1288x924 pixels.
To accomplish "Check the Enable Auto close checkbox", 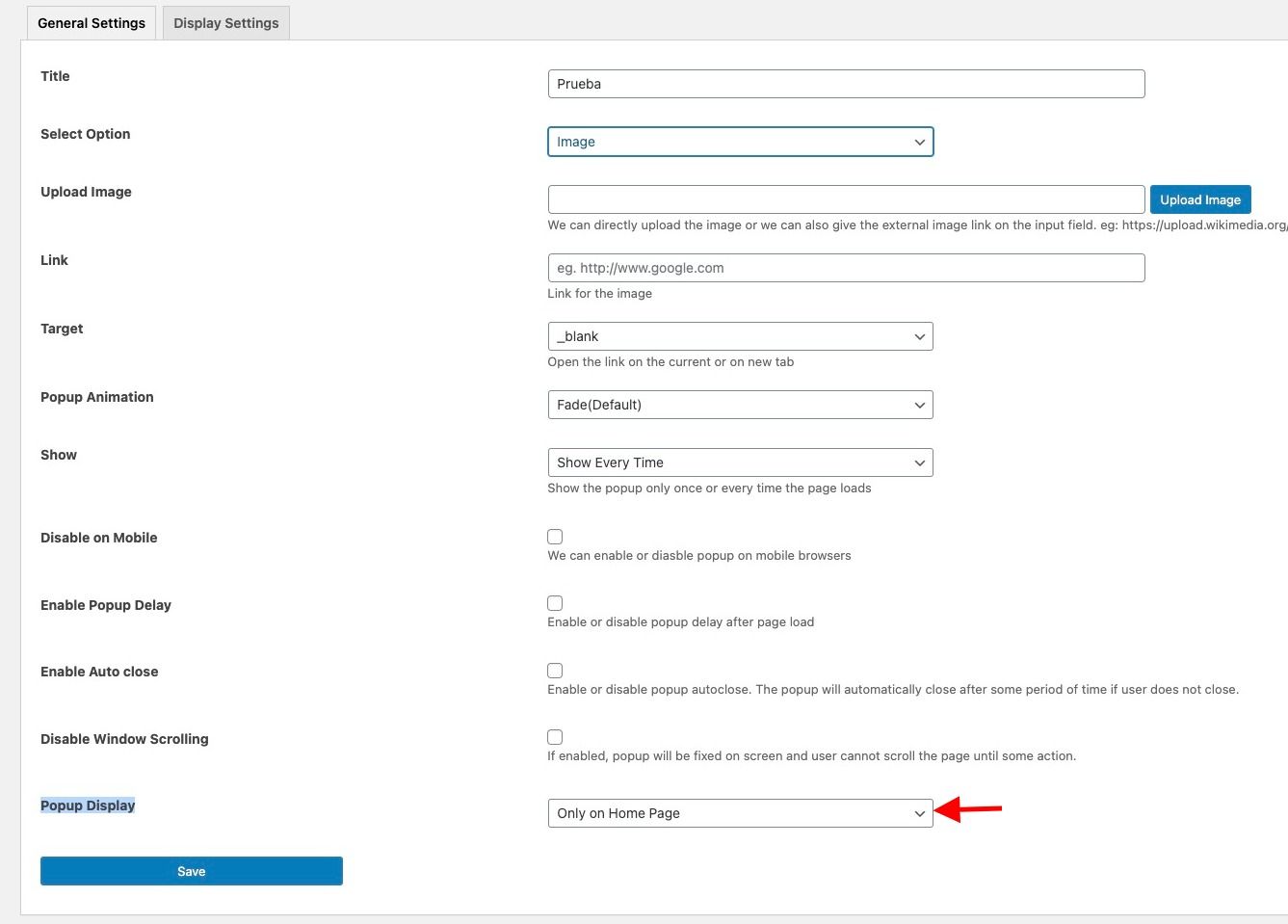I will pos(555,671).
